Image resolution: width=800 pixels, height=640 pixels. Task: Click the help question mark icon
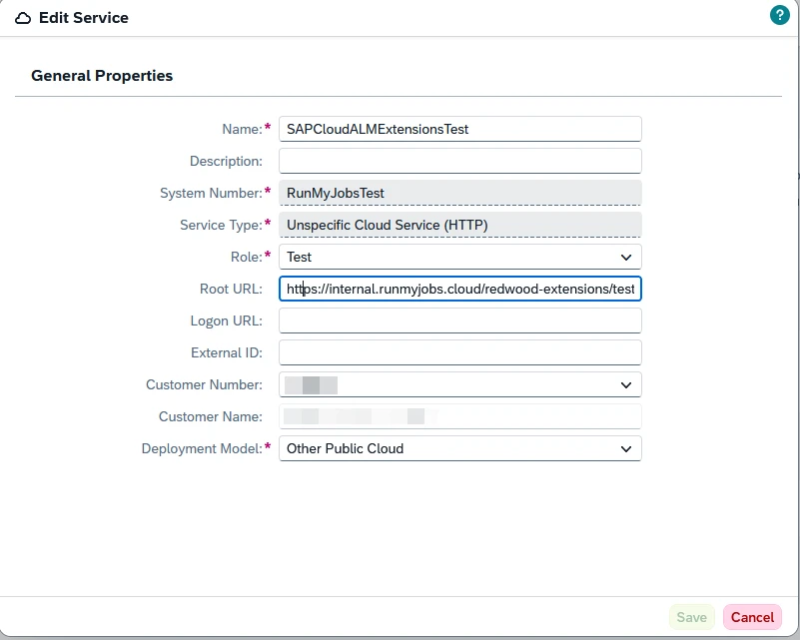coord(779,15)
